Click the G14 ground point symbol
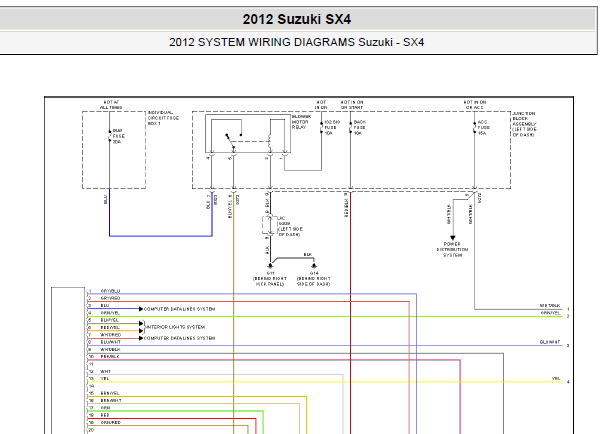The height and width of the screenshot is (434, 600). pos(314,266)
